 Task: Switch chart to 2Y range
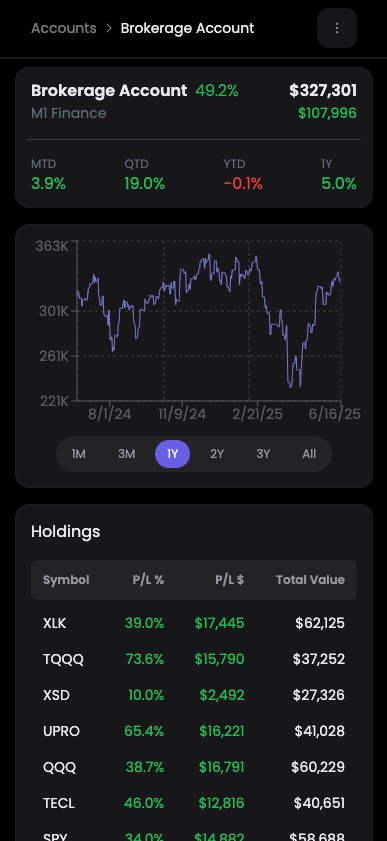point(217,454)
